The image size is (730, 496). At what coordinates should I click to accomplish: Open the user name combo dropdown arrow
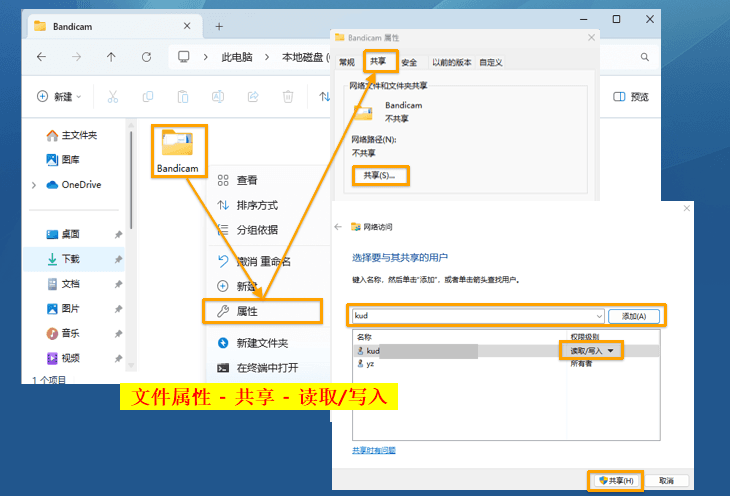pos(599,316)
